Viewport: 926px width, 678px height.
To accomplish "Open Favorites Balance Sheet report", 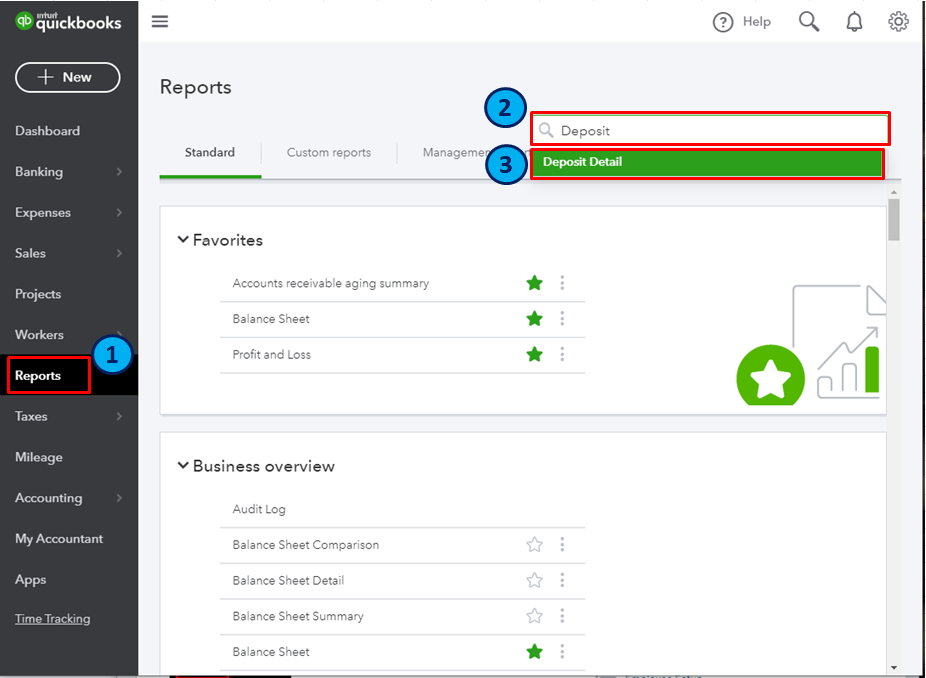I will pyautogui.click(x=271, y=319).
